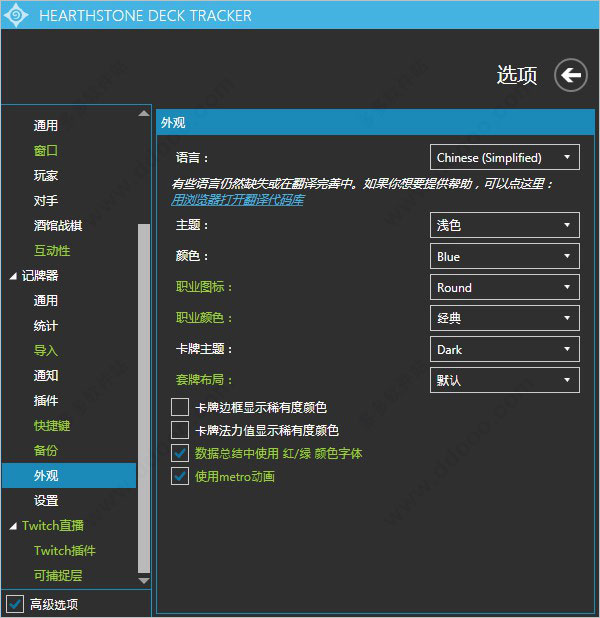600x618 pixels.
Task: Open the 语言 dropdown showing Chinese (Simplified)
Action: tap(504, 157)
